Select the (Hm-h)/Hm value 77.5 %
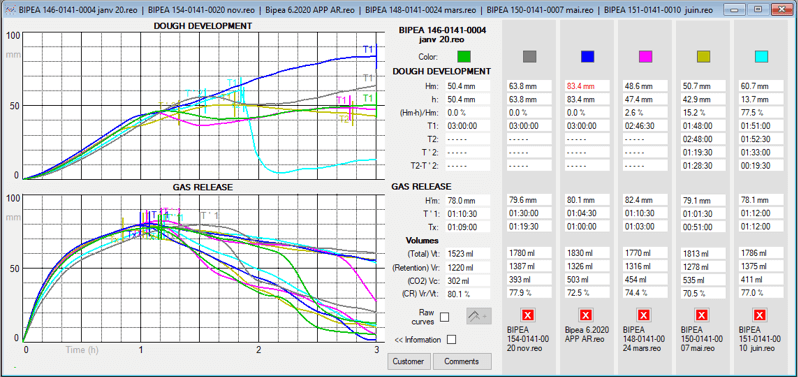Viewport: 798px width, 377px height. 761,112
